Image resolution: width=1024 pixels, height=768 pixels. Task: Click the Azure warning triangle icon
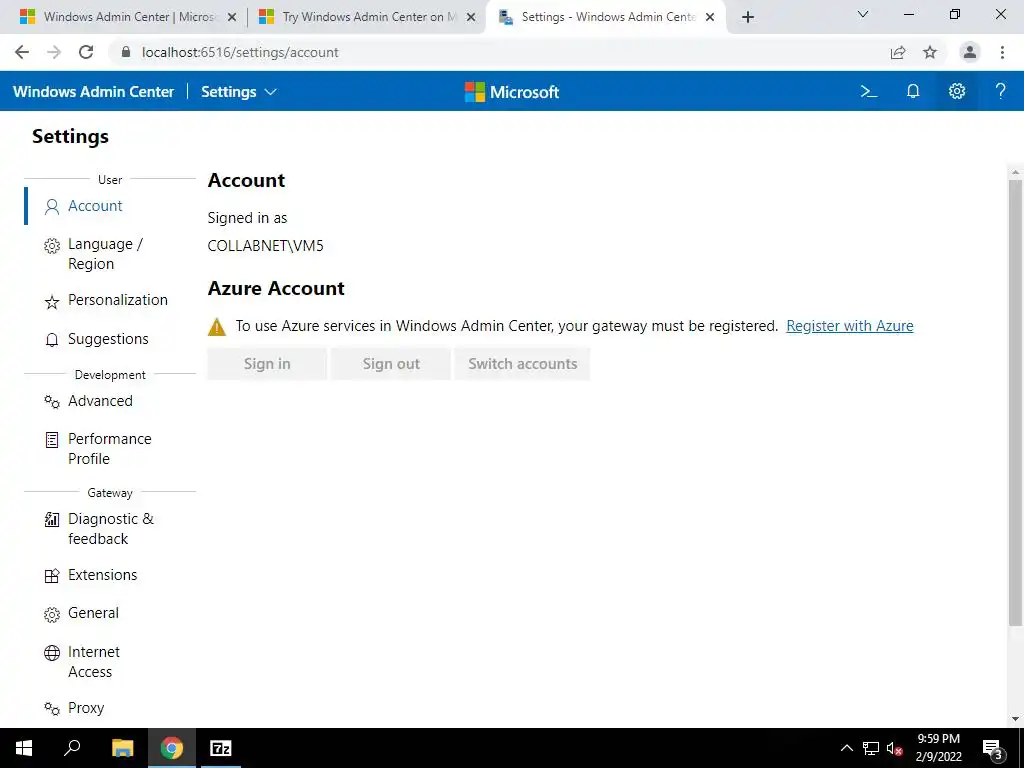tap(217, 327)
